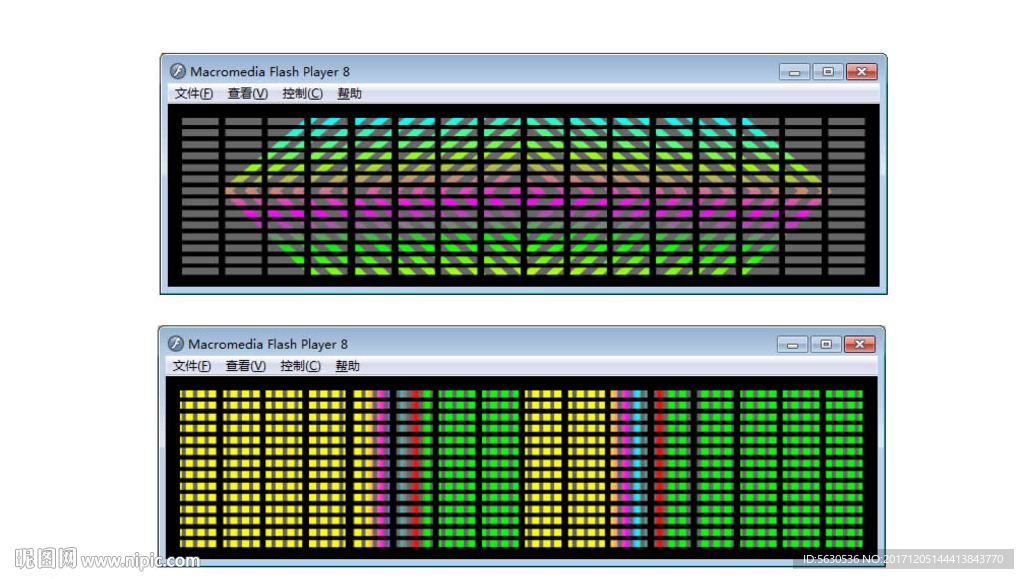Maximize the lower Flash Player window
The width and height of the screenshot is (1024, 579).
point(826,344)
